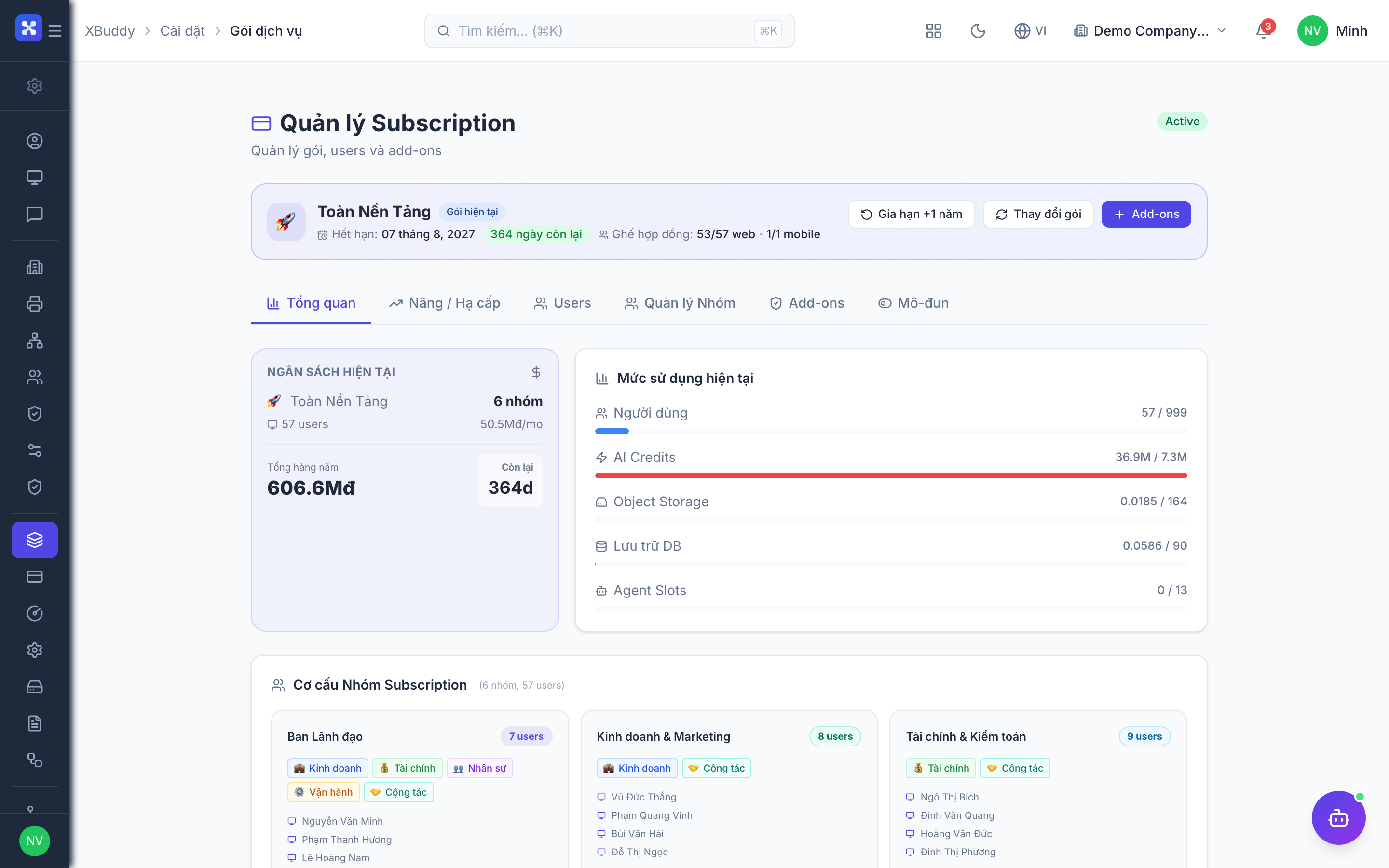Screen dimensions: 1389x868
Task: Click the XBuddy logo icon
Action: pyautogui.click(x=29, y=29)
